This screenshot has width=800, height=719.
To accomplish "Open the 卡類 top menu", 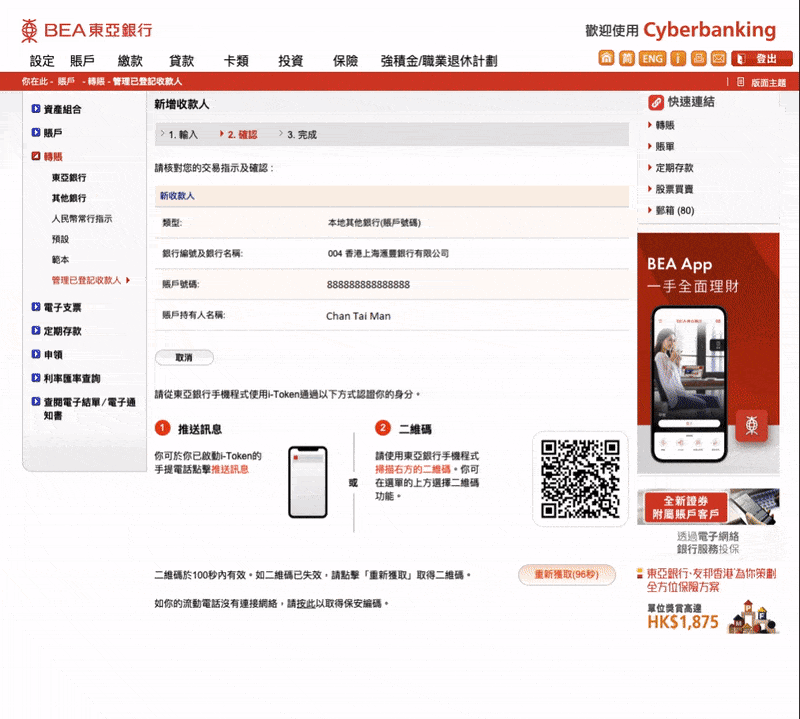I will point(236,61).
